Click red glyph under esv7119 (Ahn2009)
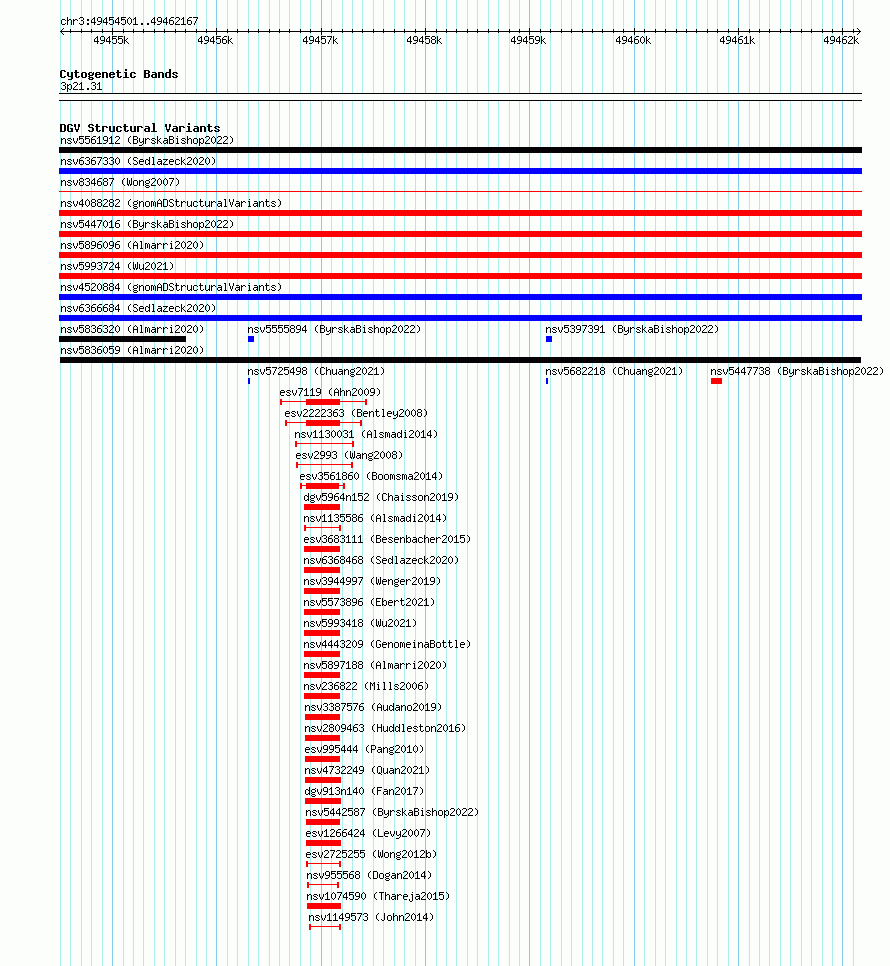The image size is (890, 966). [x=323, y=402]
